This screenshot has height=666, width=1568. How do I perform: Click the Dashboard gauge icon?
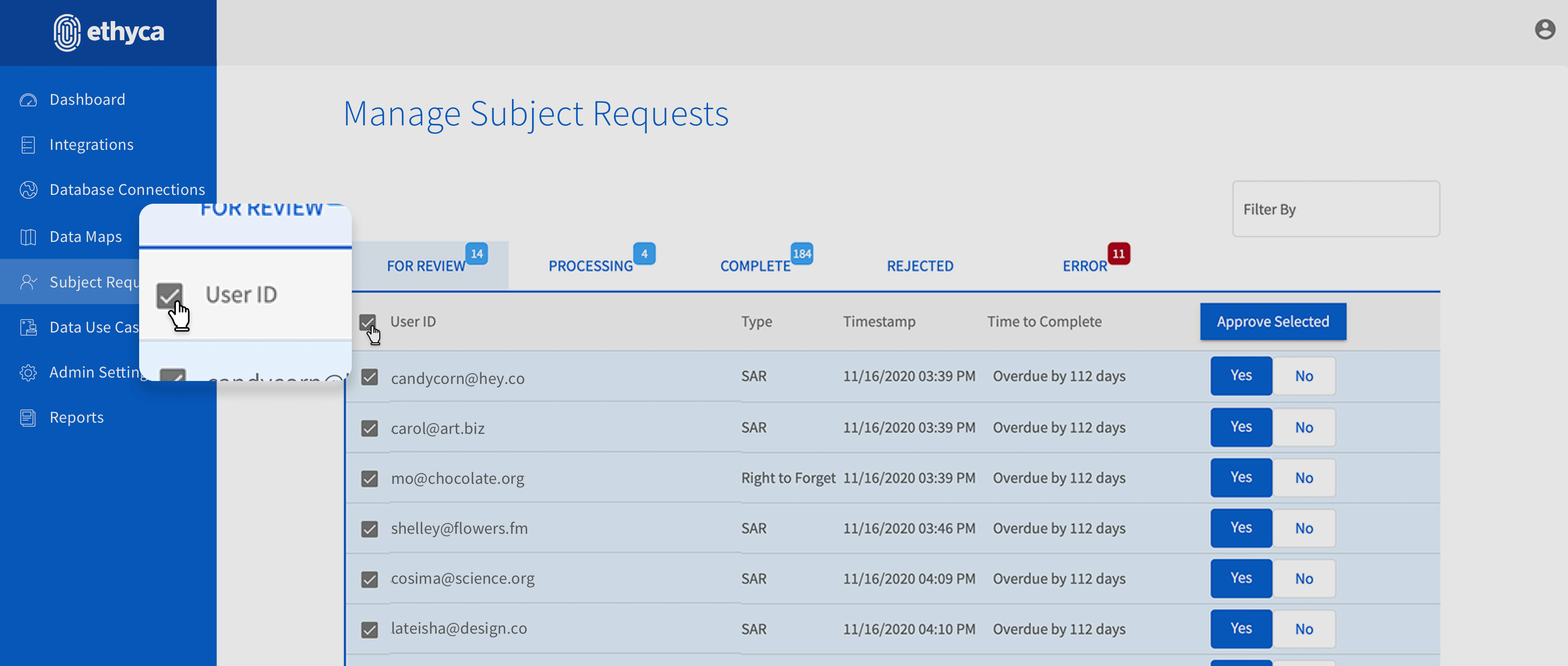tap(28, 100)
